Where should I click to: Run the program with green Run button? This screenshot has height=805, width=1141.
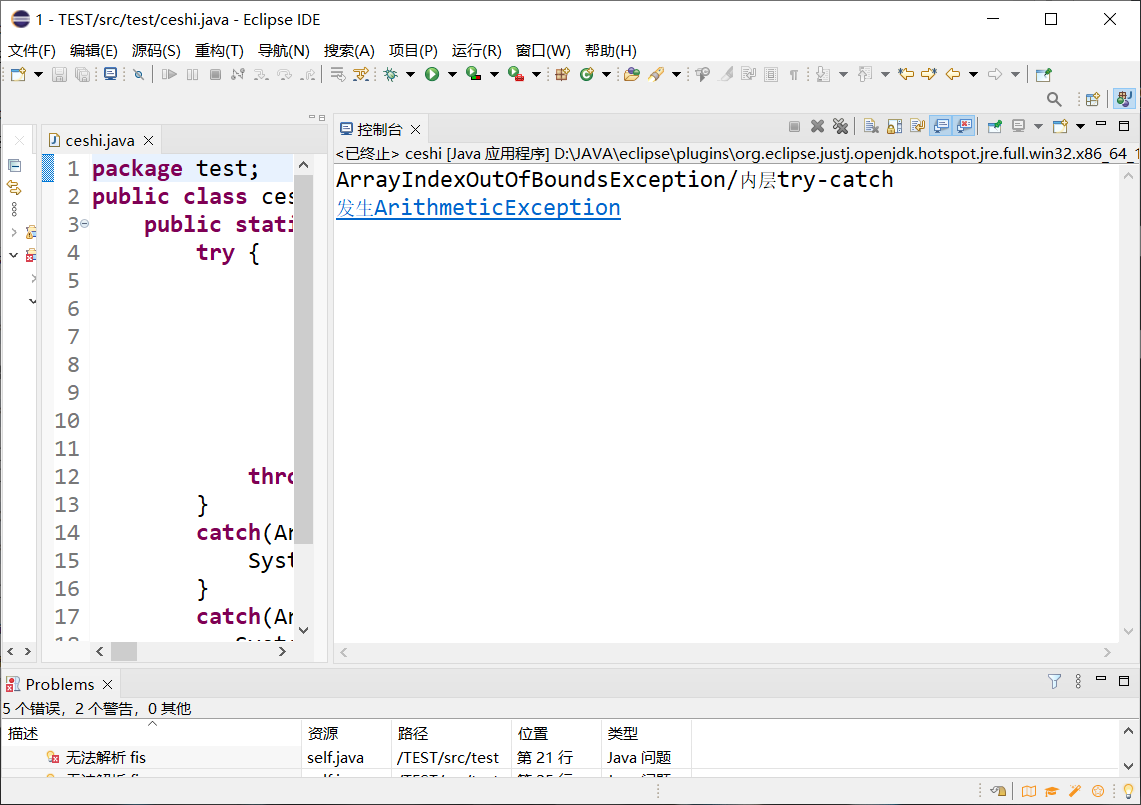(432, 74)
